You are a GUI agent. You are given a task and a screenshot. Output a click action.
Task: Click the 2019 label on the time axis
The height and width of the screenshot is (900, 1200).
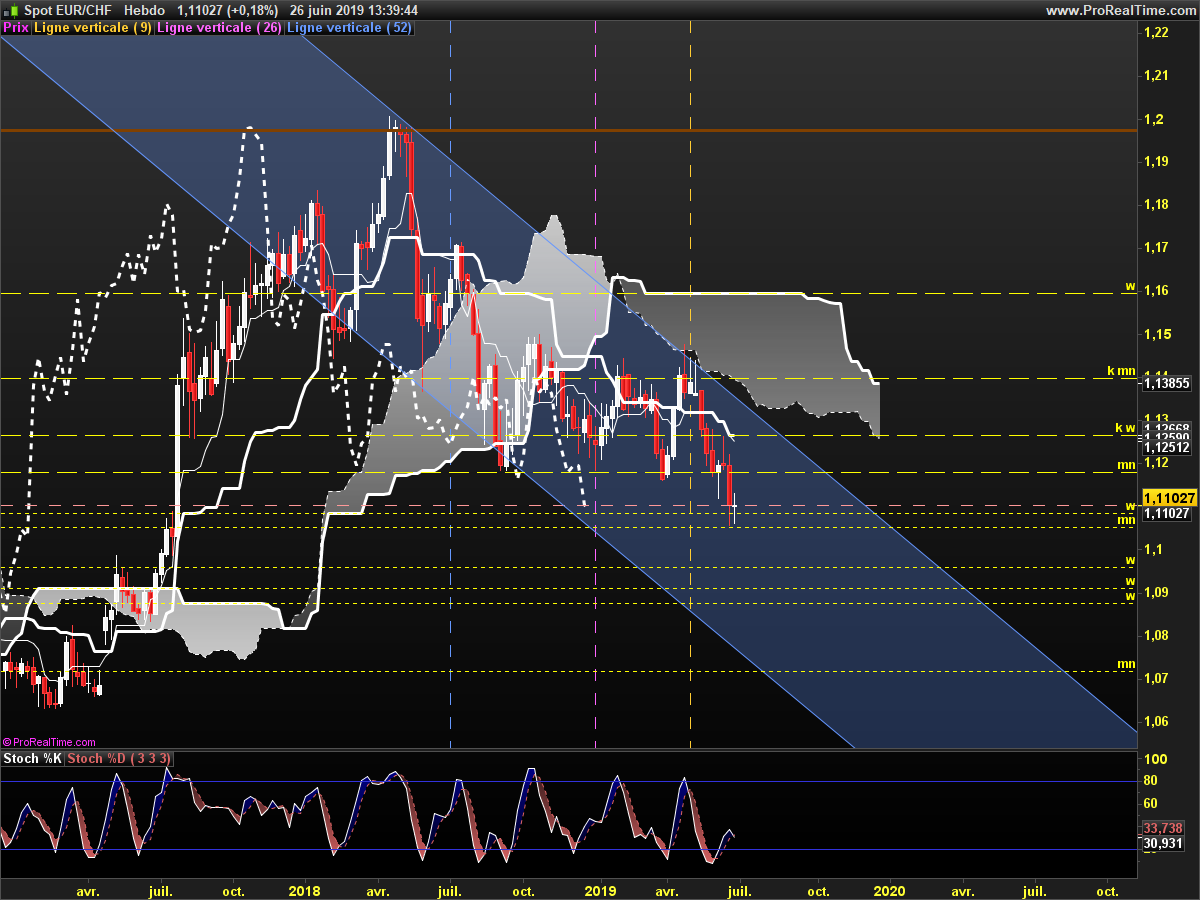click(600, 891)
